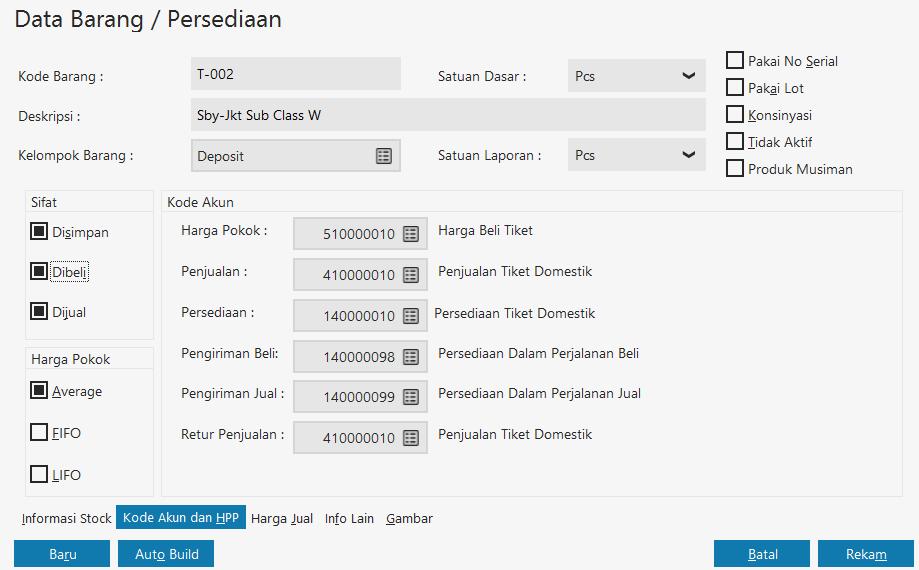Open account lookup icon for Persediaan
The image size is (919, 570).
pyautogui.click(x=411, y=316)
